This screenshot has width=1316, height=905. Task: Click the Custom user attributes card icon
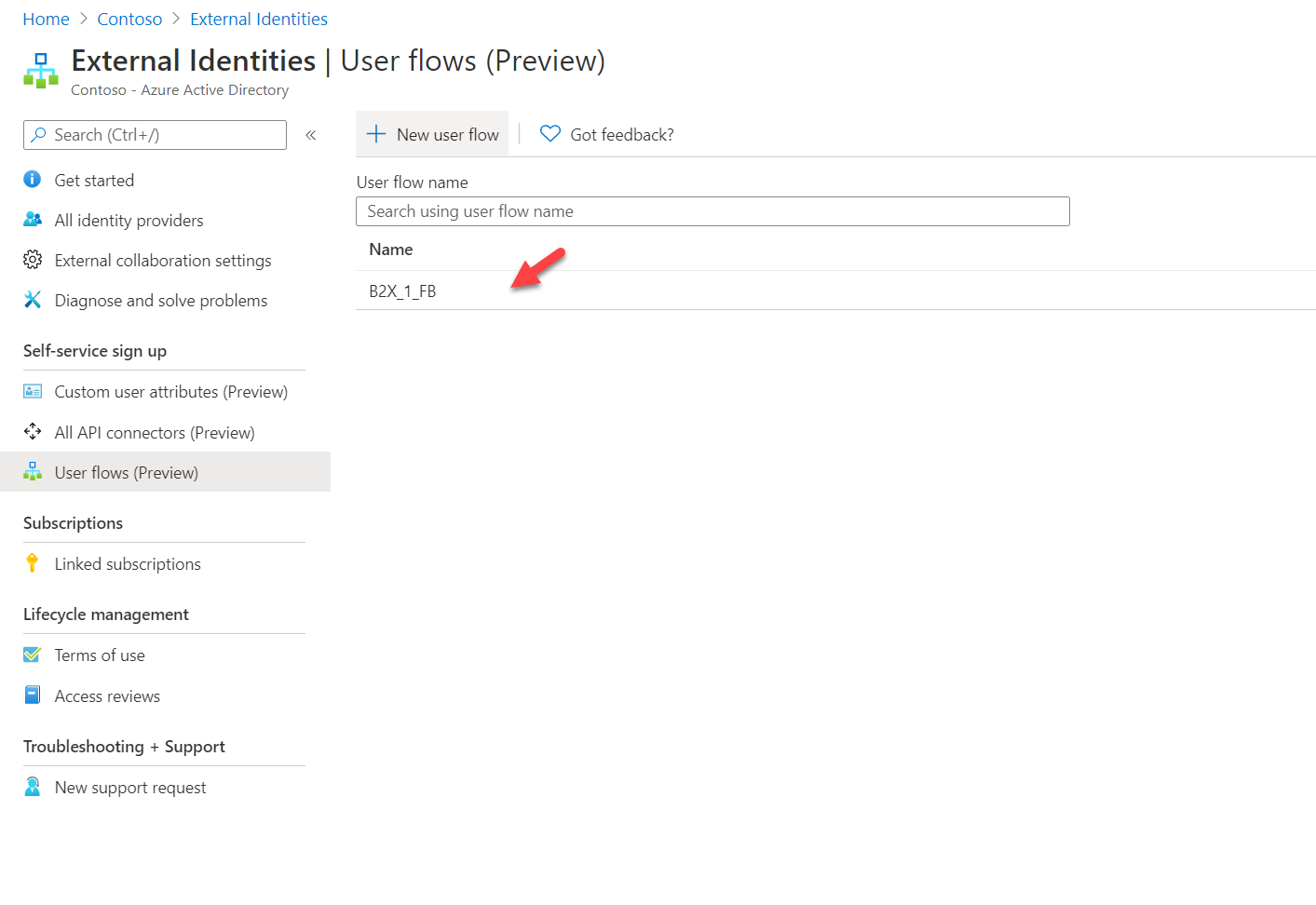[x=33, y=391]
